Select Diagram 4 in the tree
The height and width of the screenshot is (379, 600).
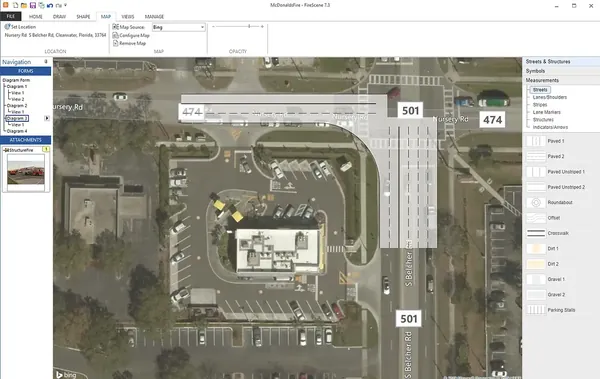tap(17, 131)
